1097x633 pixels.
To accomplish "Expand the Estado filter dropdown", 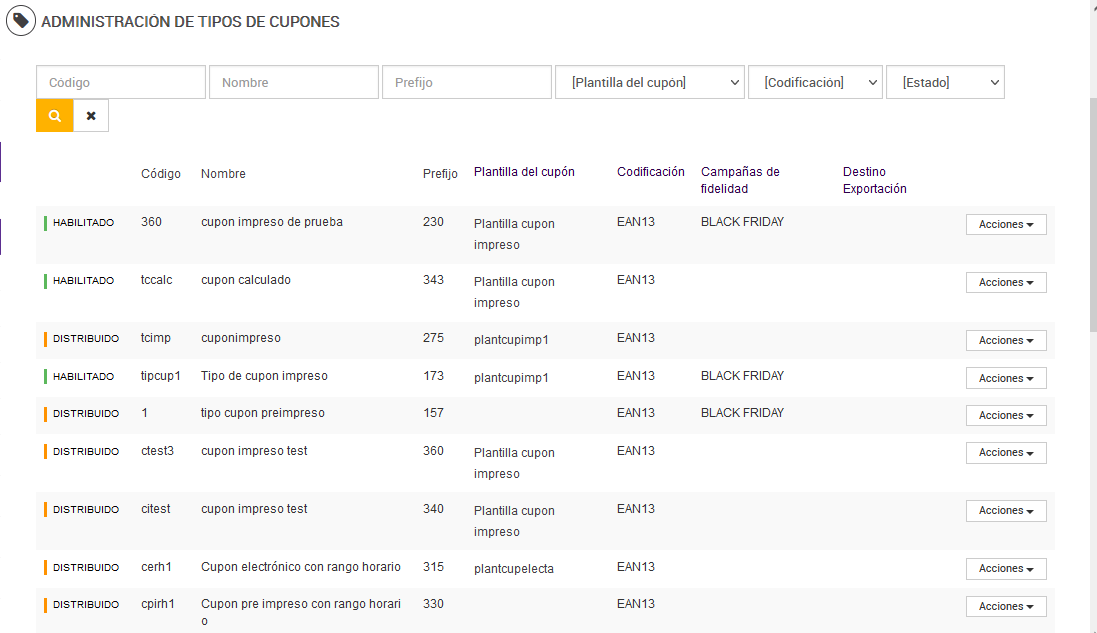I will click(x=945, y=83).
